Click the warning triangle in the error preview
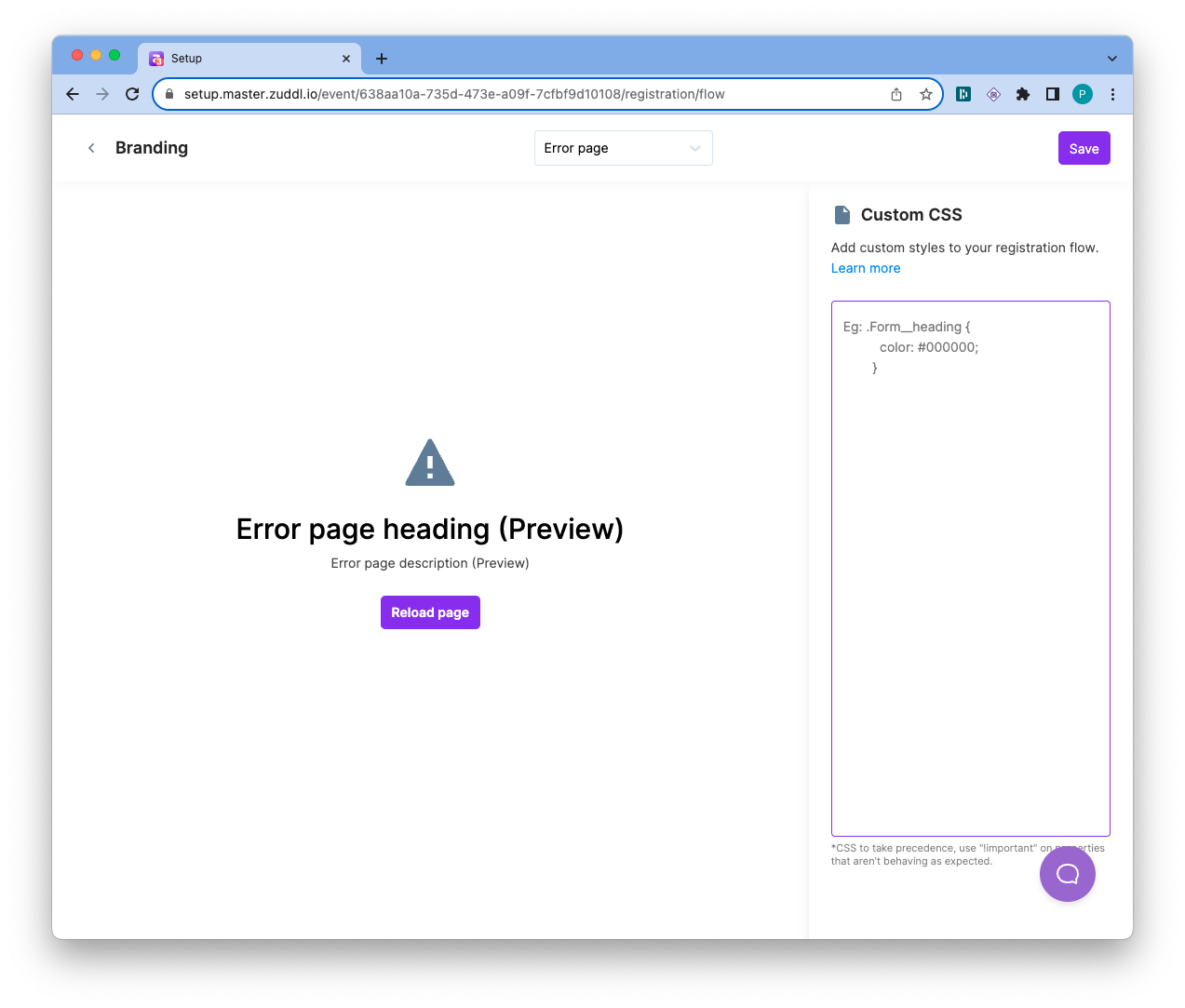The height and width of the screenshot is (1008, 1185). click(429, 462)
